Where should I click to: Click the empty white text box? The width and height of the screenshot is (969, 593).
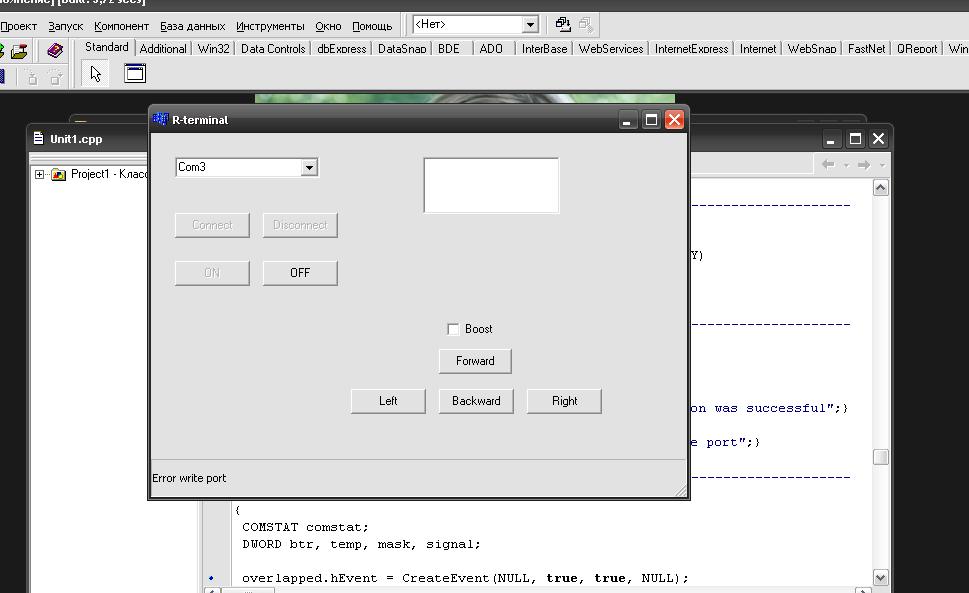(x=491, y=185)
